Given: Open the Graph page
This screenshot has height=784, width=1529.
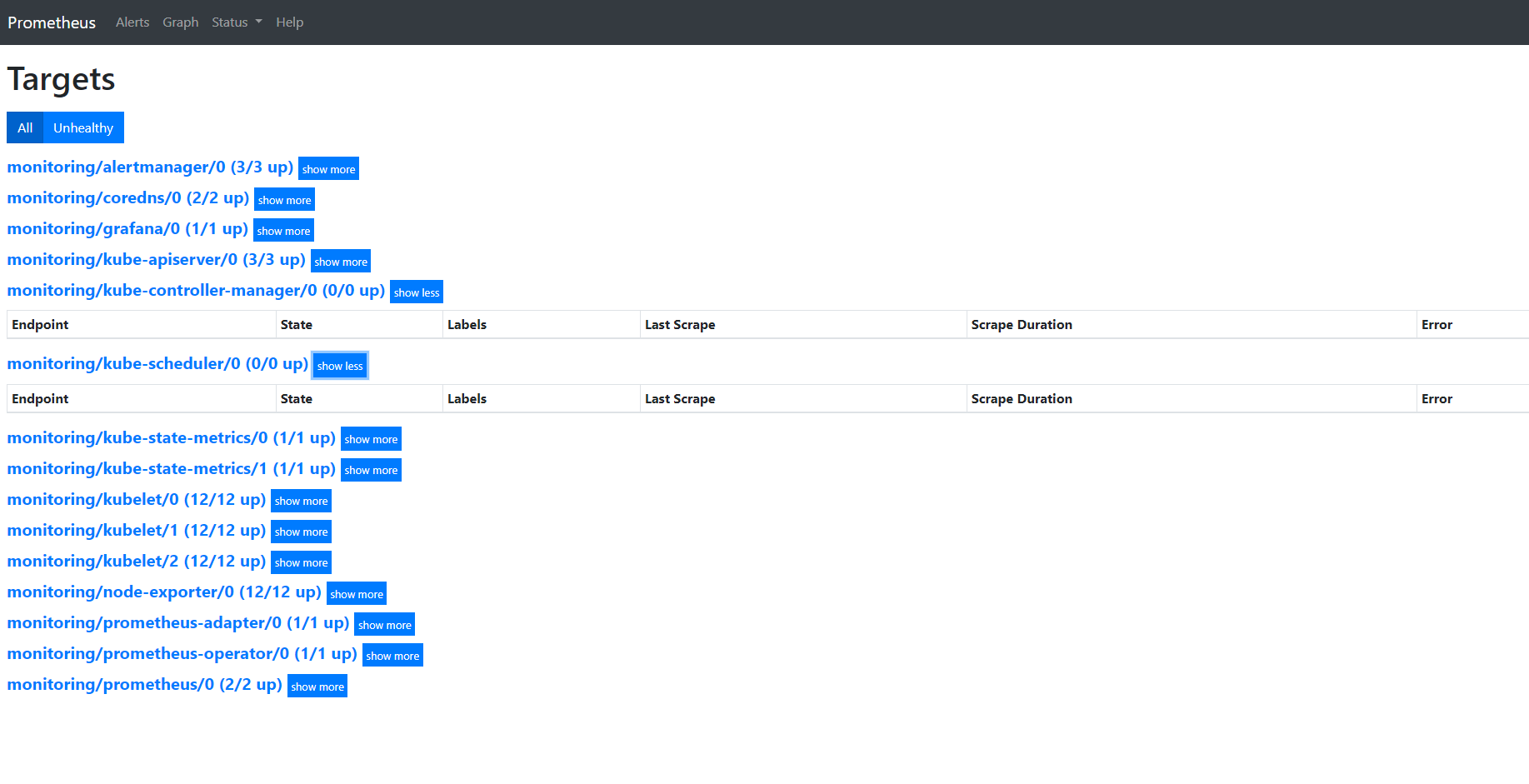Looking at the screenshot, I should (181, 22).
